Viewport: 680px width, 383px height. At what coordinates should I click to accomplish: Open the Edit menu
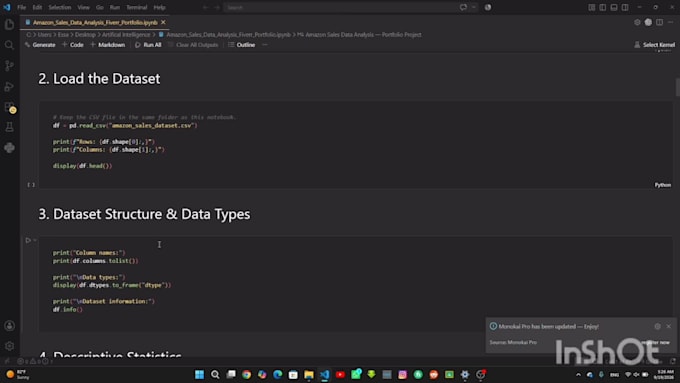[x=37, y=7]
